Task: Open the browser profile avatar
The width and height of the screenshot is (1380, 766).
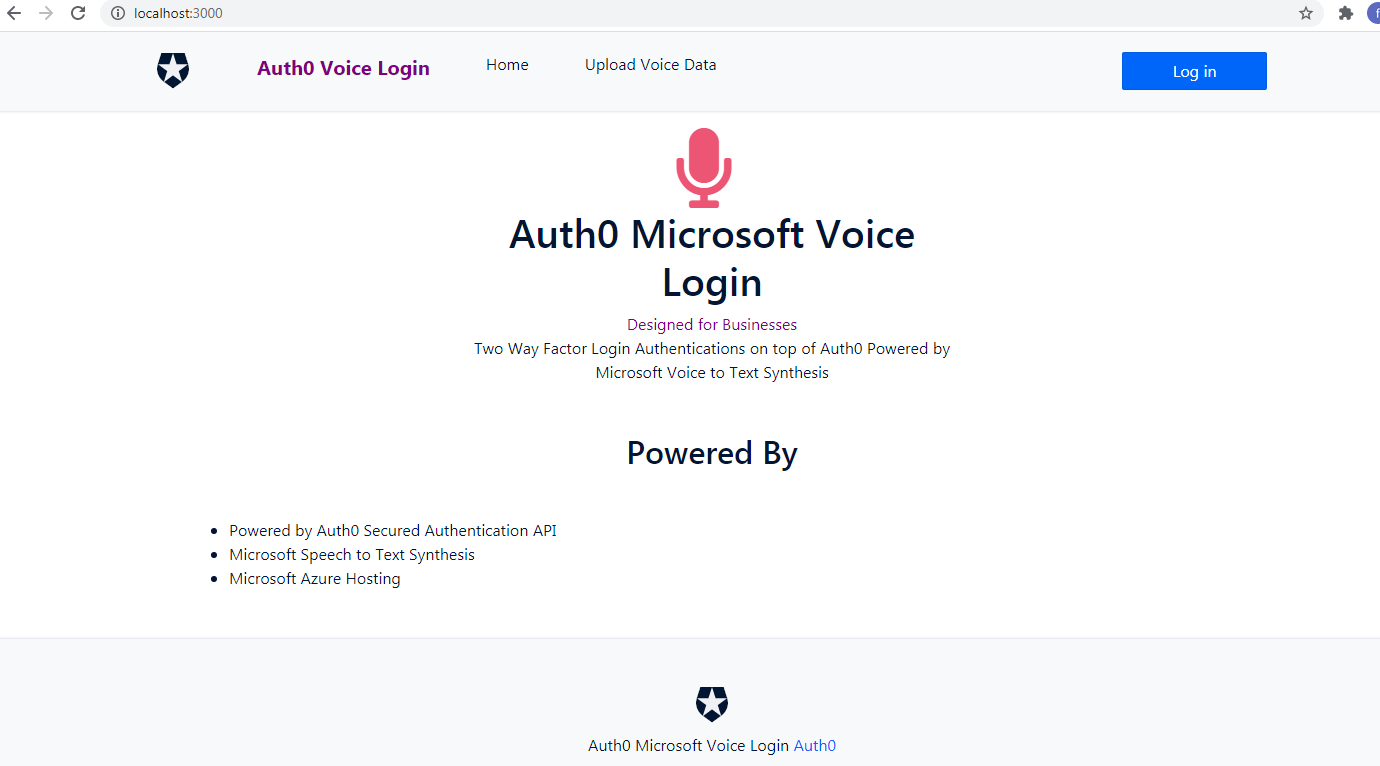Action: click(1374, 13)
